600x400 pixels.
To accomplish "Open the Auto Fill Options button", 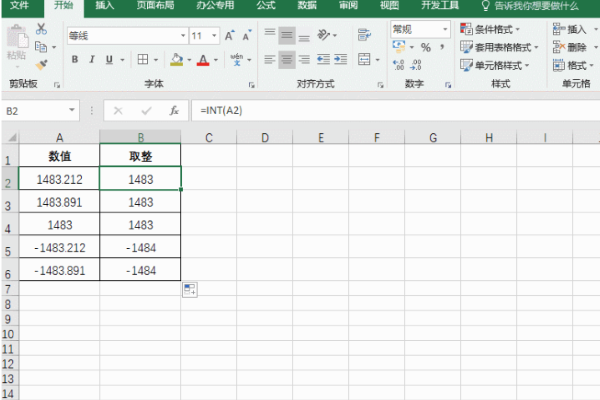I will [x=190, y=290].
